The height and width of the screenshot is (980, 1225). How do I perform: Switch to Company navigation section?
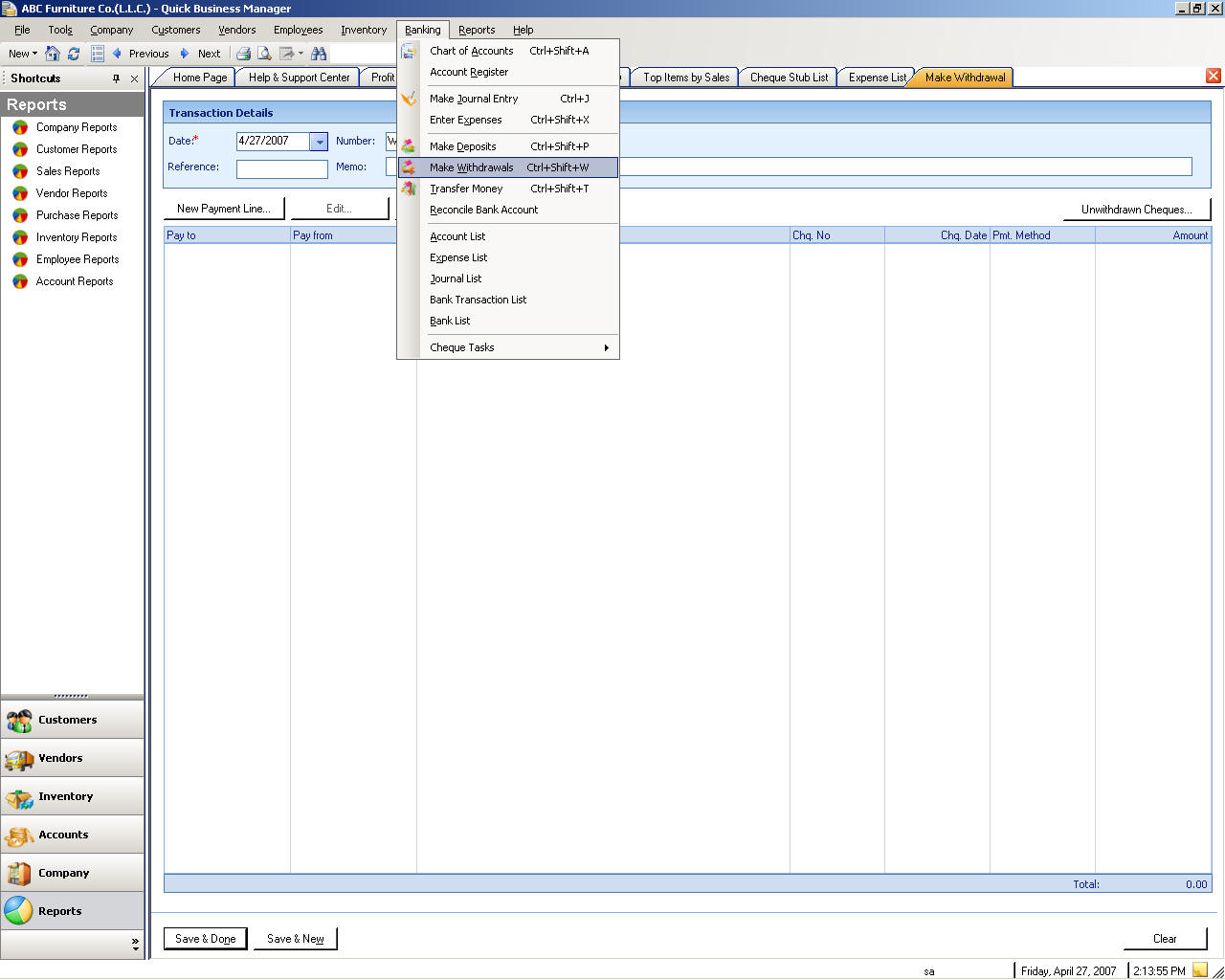coord(72,873)
